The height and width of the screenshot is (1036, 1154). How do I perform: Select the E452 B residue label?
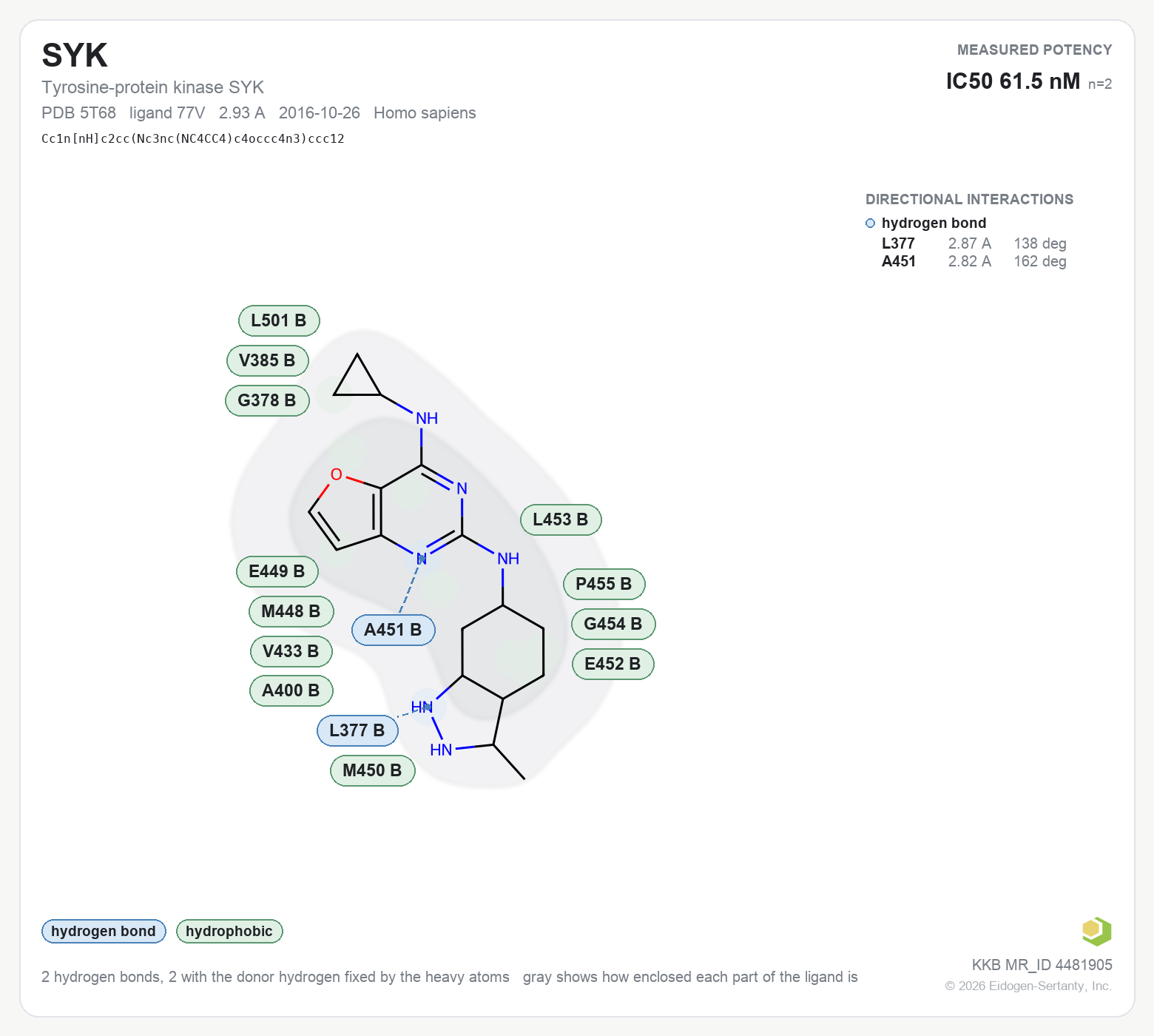613,664
